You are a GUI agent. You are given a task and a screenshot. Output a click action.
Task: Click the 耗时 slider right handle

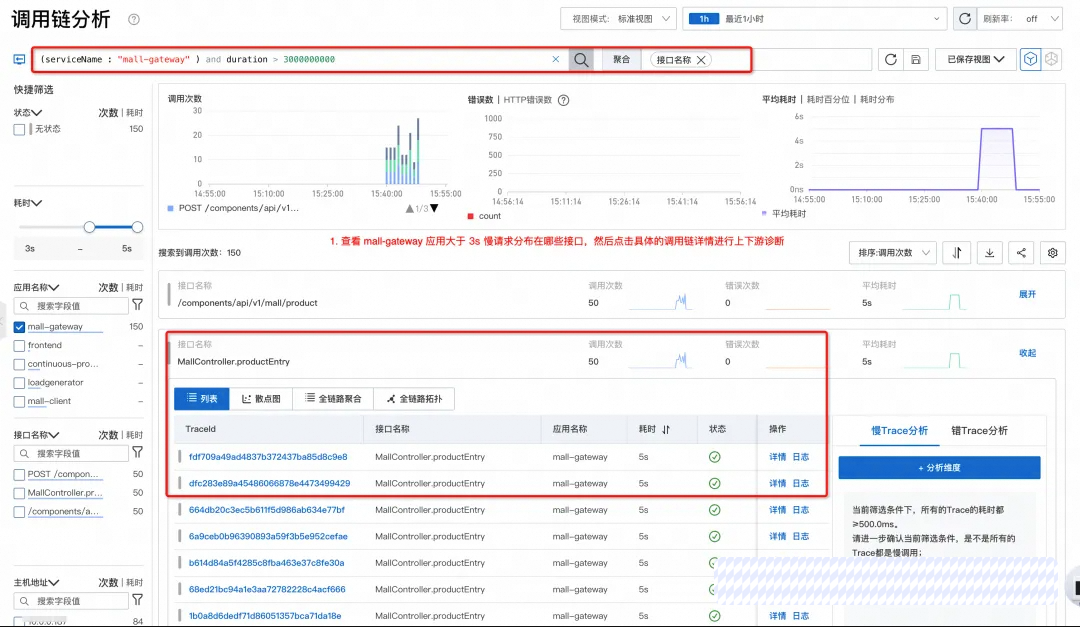tap(137, 227)
